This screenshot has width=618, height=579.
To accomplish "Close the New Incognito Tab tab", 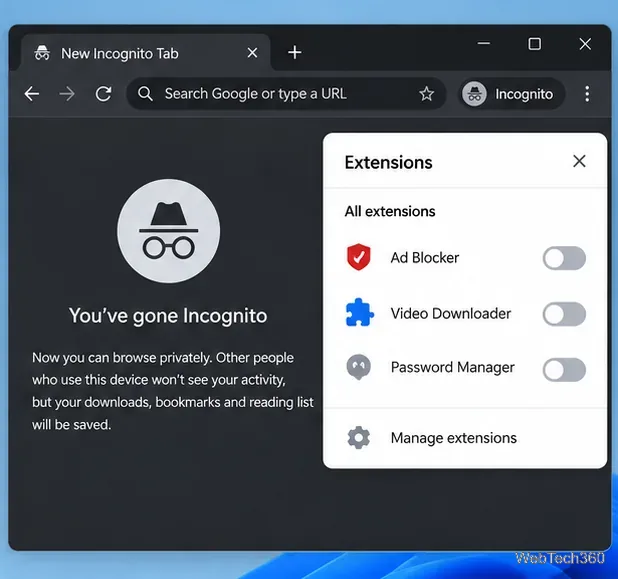I will [252, 52].
